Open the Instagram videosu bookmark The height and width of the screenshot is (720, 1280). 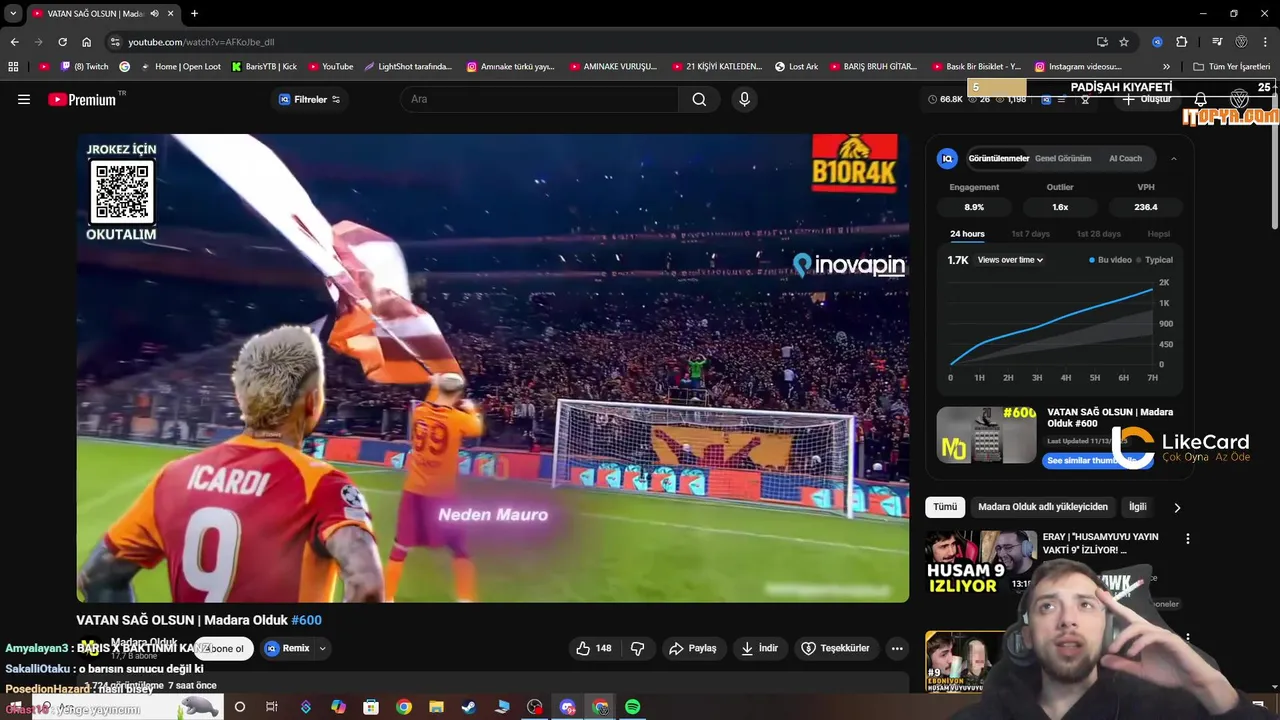point(1078,67)
